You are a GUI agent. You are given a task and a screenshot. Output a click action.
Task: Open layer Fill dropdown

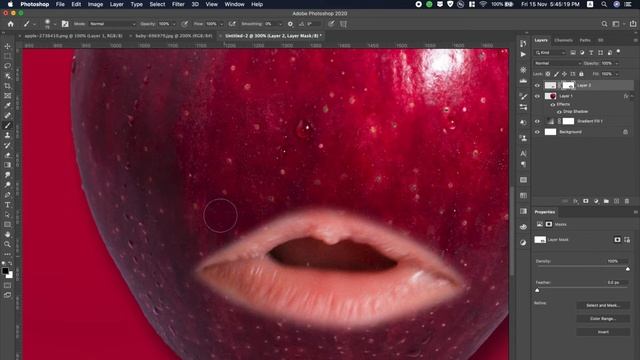pyautogui.click(x=617, y=74)
